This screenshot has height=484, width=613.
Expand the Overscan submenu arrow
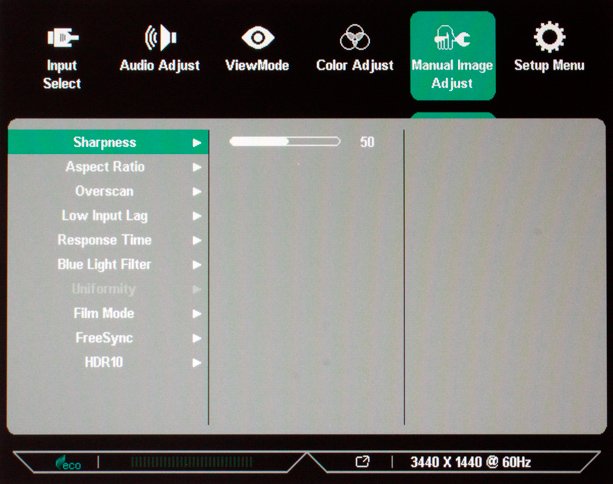[x=197, y=192]
